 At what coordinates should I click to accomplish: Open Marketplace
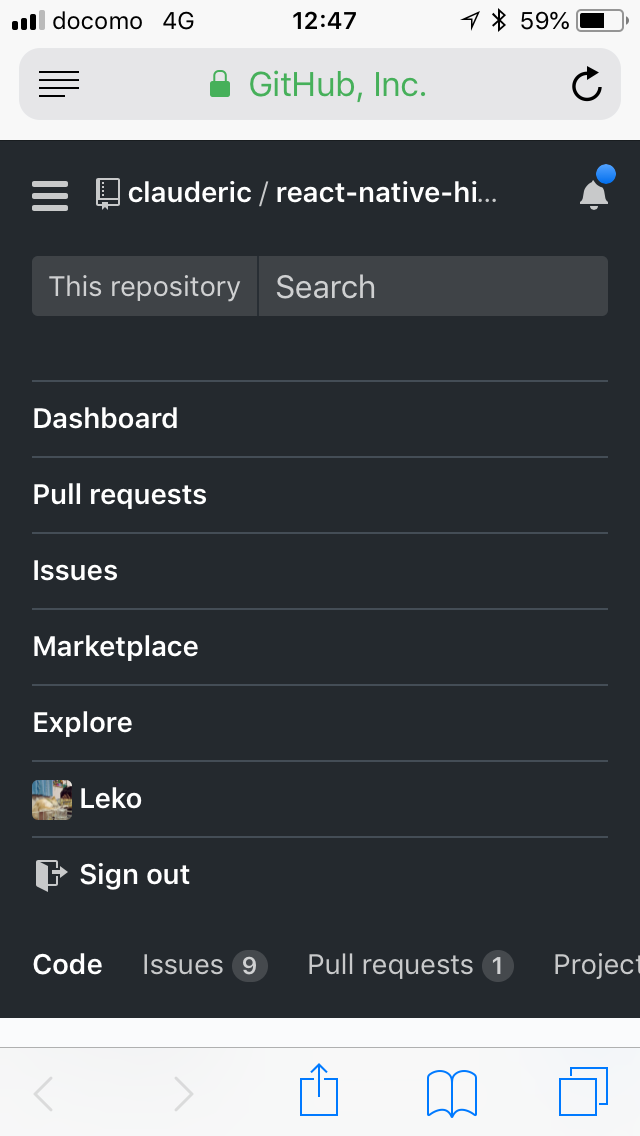click(x=116, y=647)
